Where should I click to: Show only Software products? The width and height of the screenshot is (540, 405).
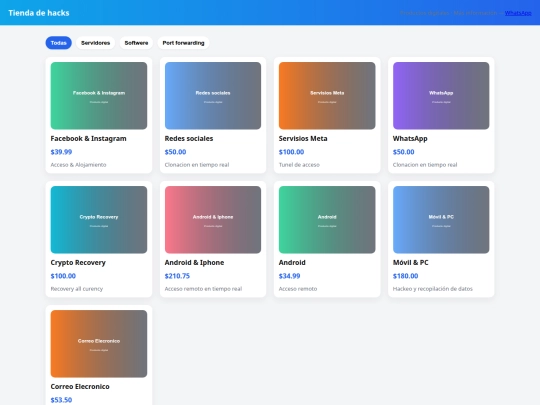click(136, 43)
